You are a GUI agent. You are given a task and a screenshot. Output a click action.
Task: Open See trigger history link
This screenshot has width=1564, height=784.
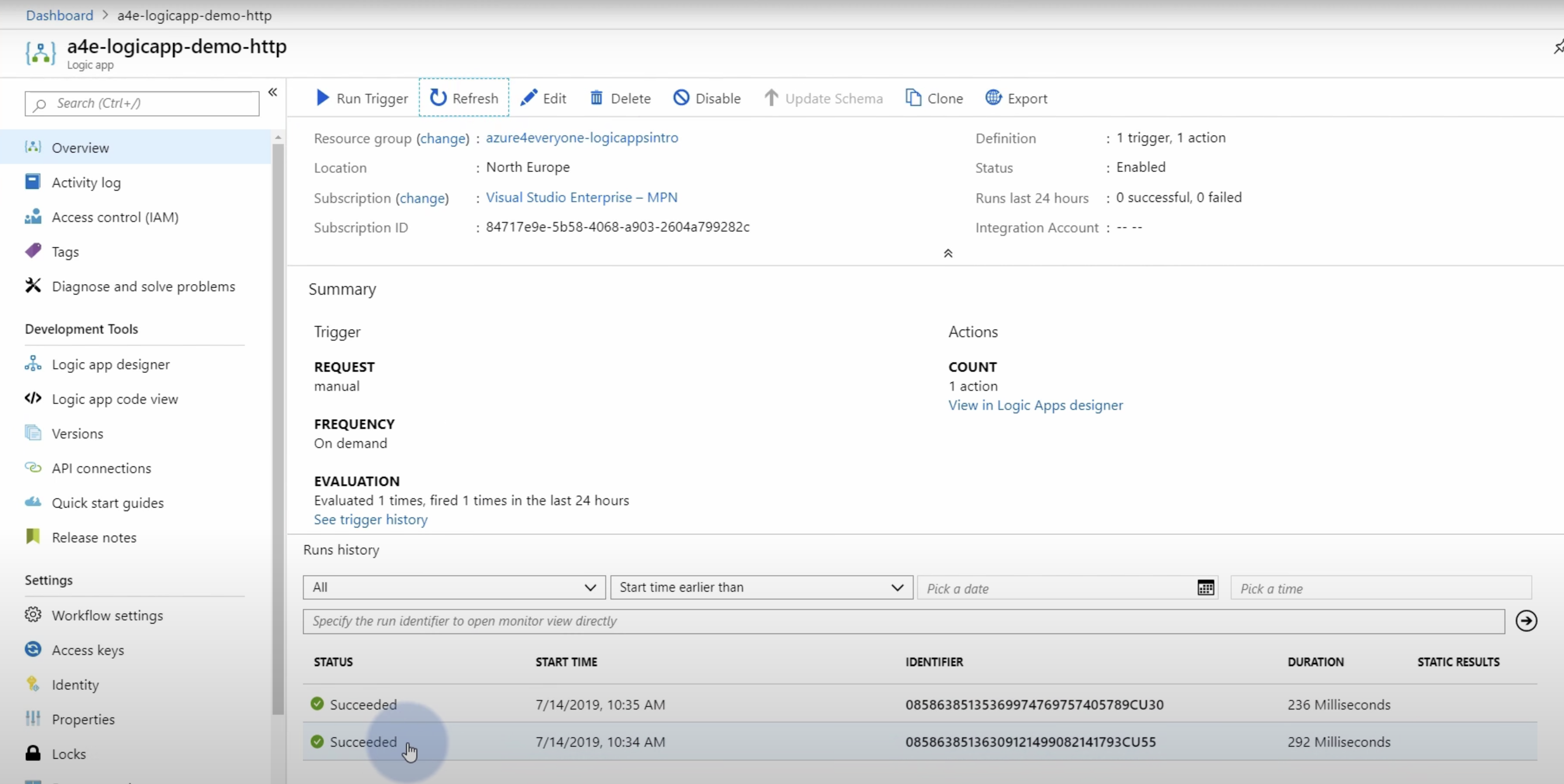(x=370, y=520)
